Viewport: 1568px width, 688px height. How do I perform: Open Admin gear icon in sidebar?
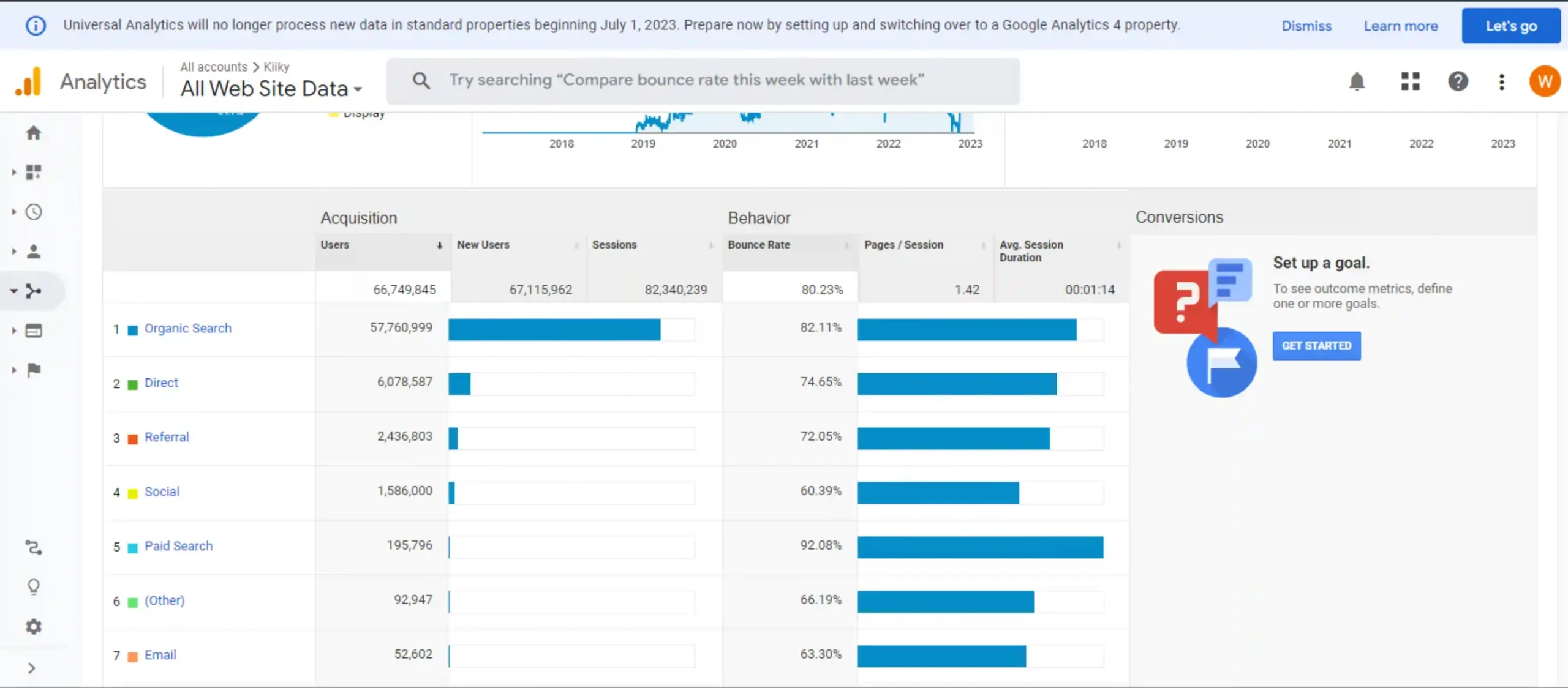[34, 626]
